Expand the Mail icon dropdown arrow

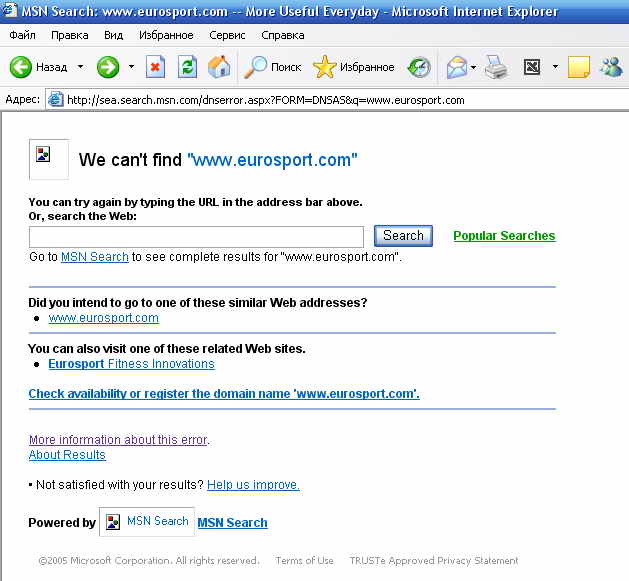473,67
